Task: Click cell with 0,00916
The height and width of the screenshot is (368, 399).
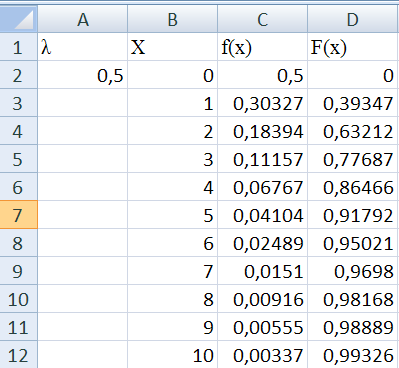Action: tap(262, 299)
